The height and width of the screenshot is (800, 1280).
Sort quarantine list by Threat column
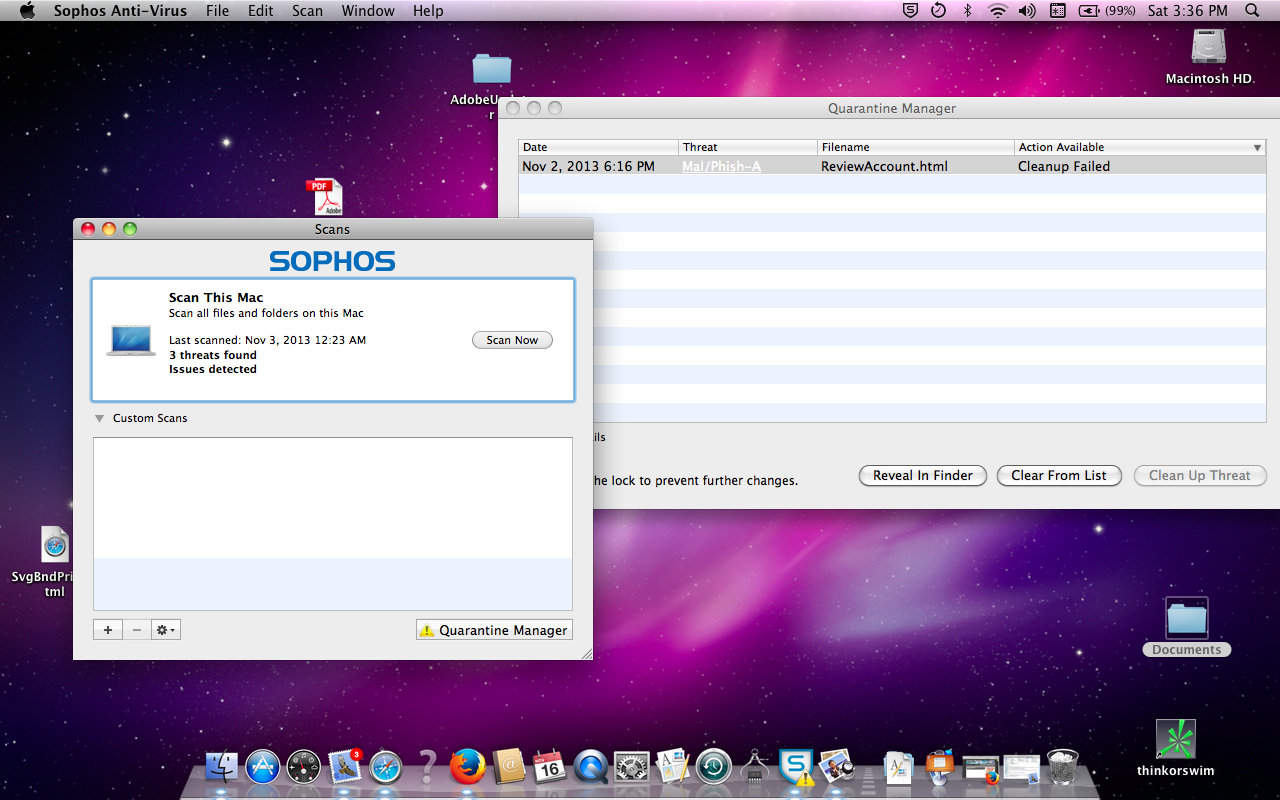click(748, 147)
